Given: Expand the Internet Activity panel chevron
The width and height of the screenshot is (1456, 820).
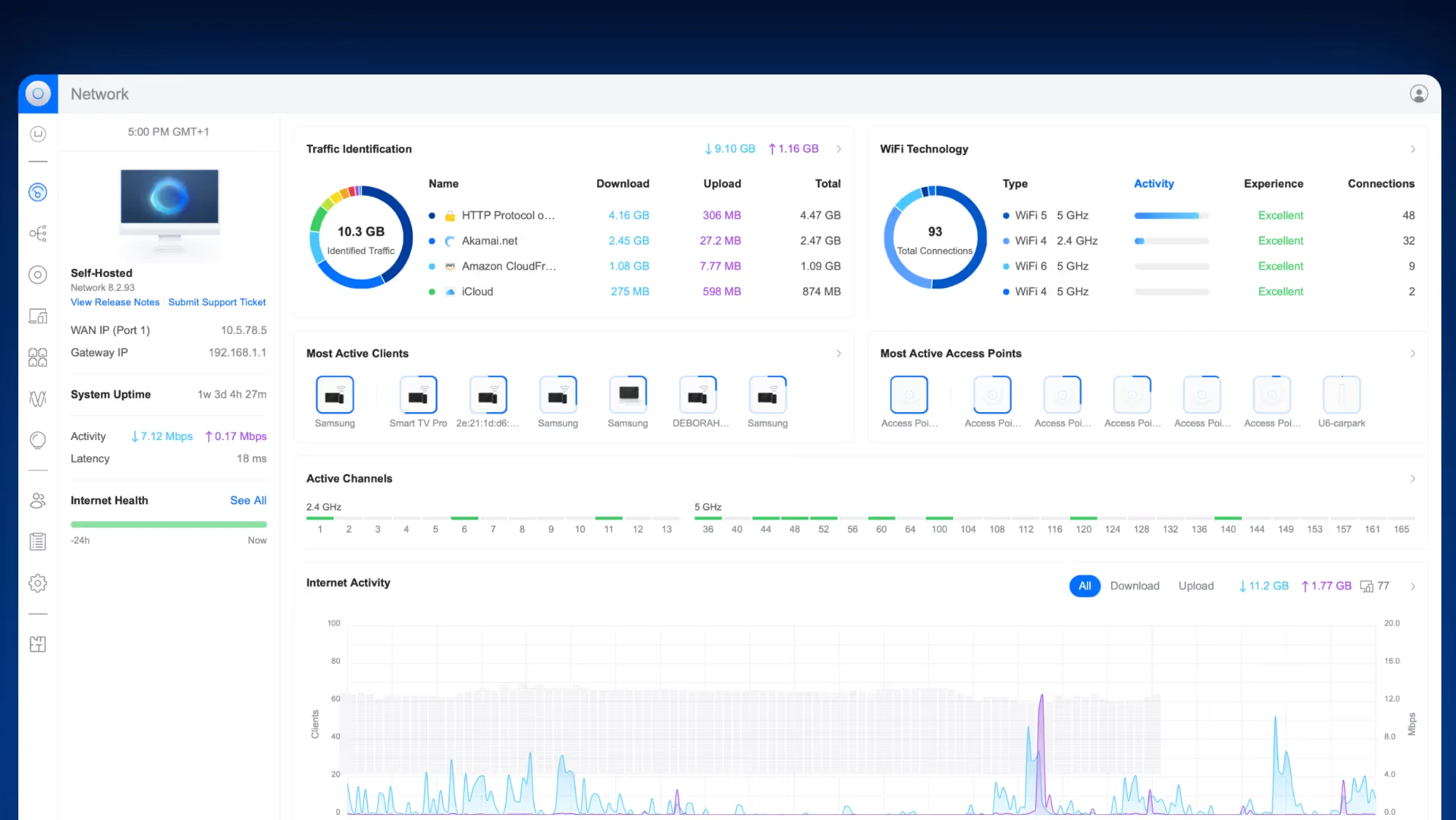Looking at the screenshot, I should [x=1412, y=586].
